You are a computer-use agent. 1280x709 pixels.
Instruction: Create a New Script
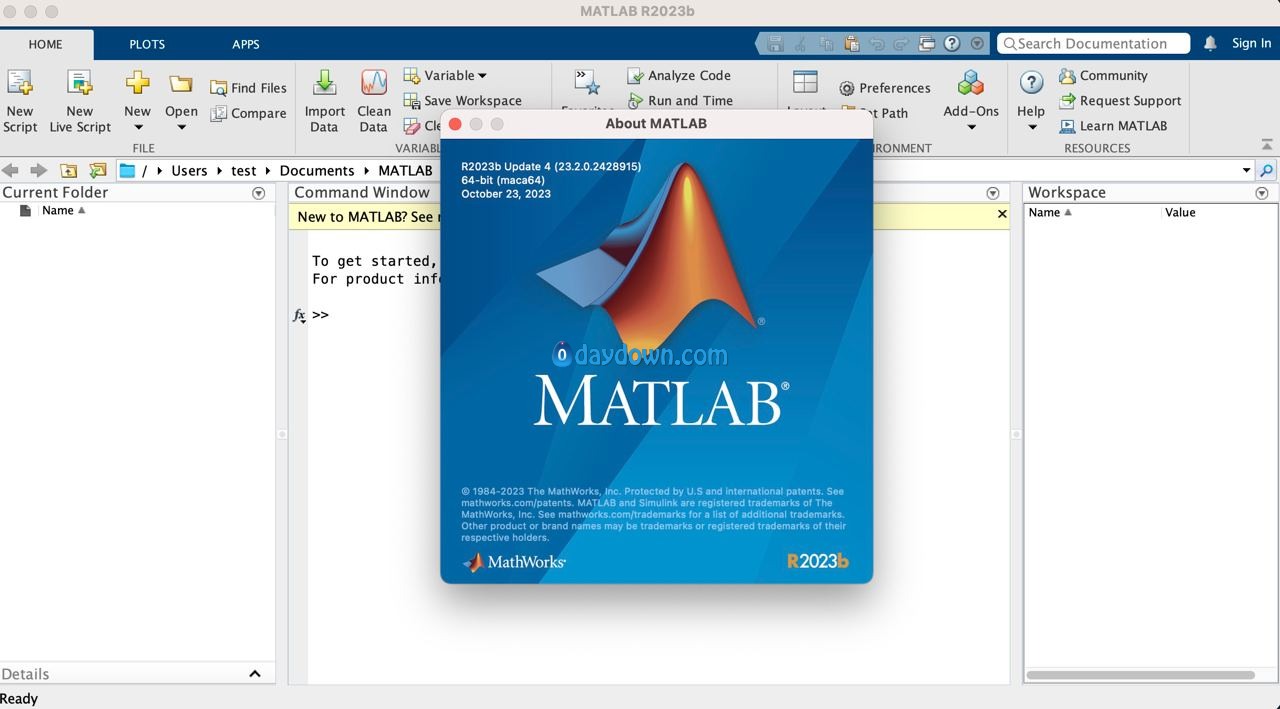20,100
